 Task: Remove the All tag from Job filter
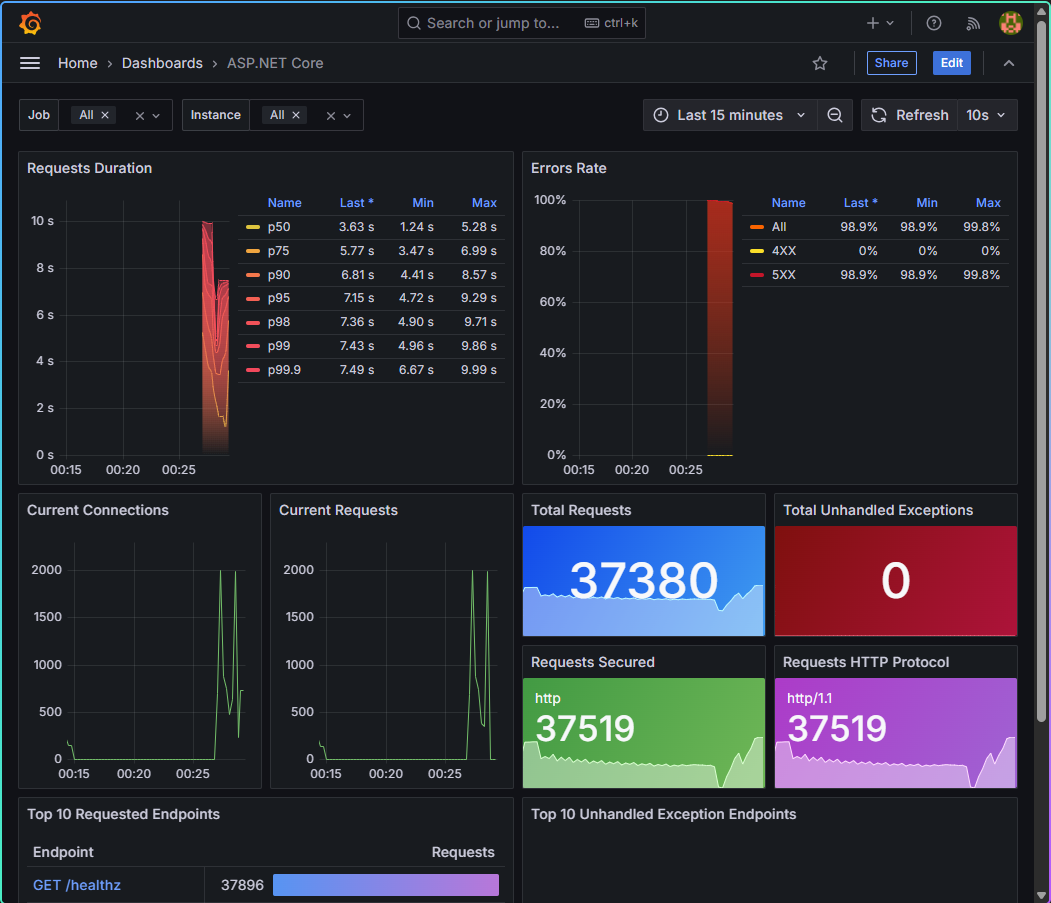(105, 115)
